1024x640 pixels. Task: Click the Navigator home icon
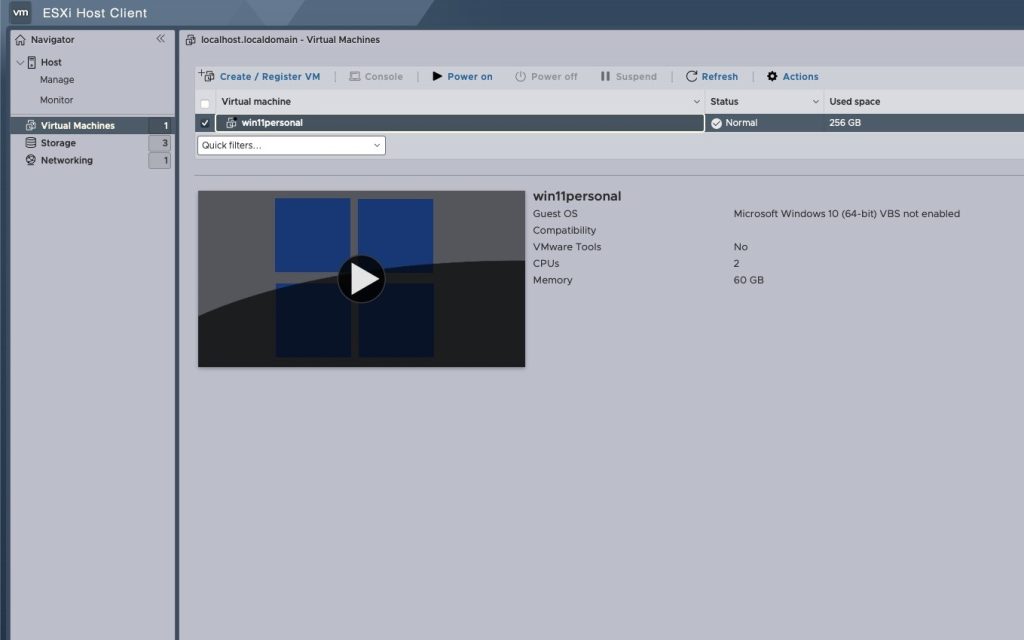20,40
